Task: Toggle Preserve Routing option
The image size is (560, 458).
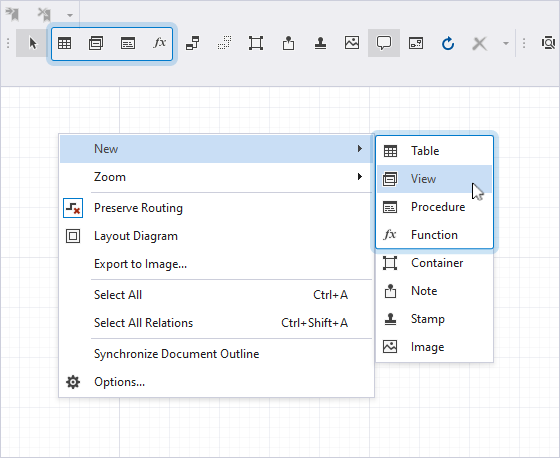Action: (x=216, y=208)
